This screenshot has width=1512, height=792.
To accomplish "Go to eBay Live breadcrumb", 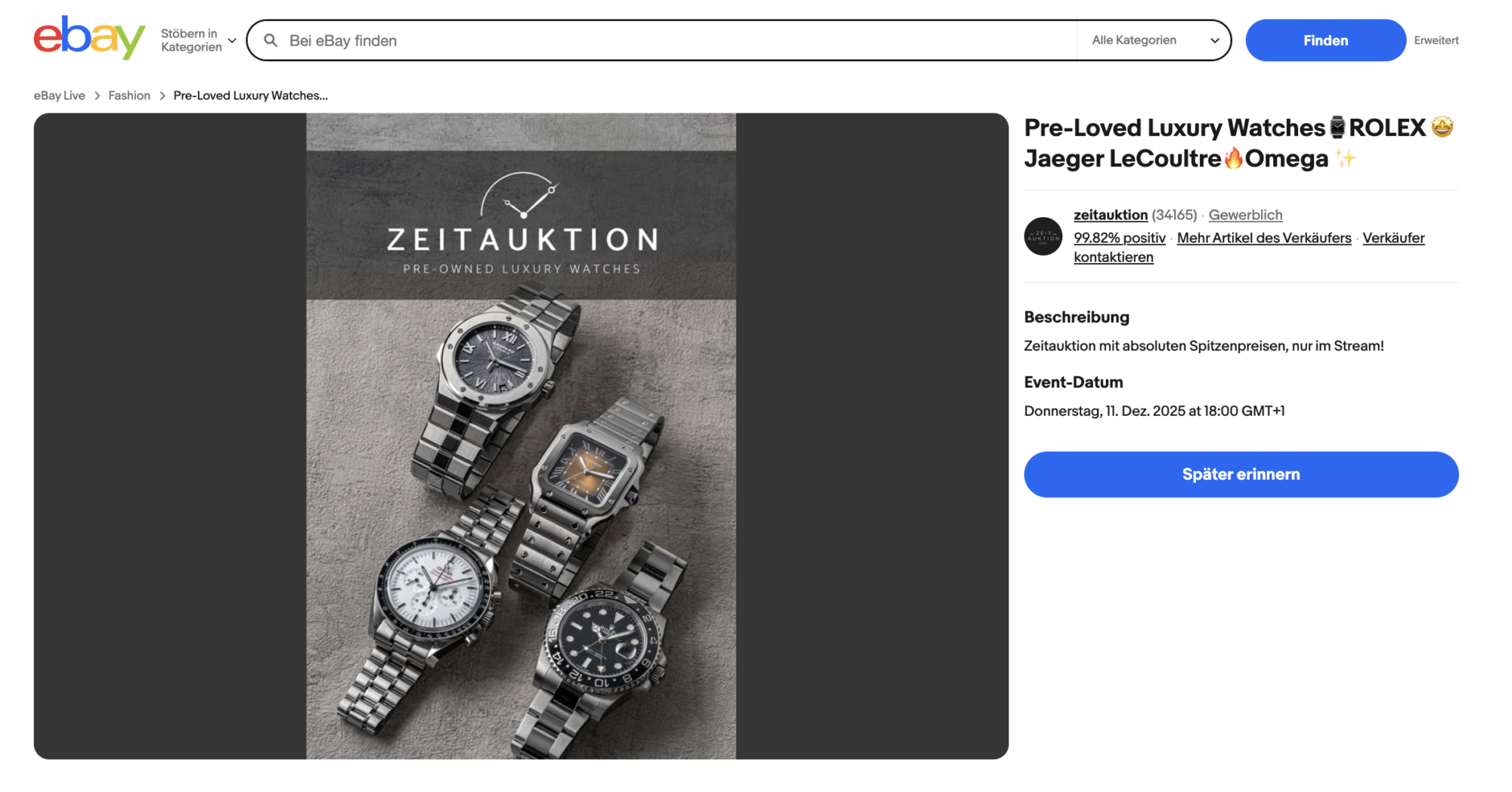I will (x=59, y=95).
